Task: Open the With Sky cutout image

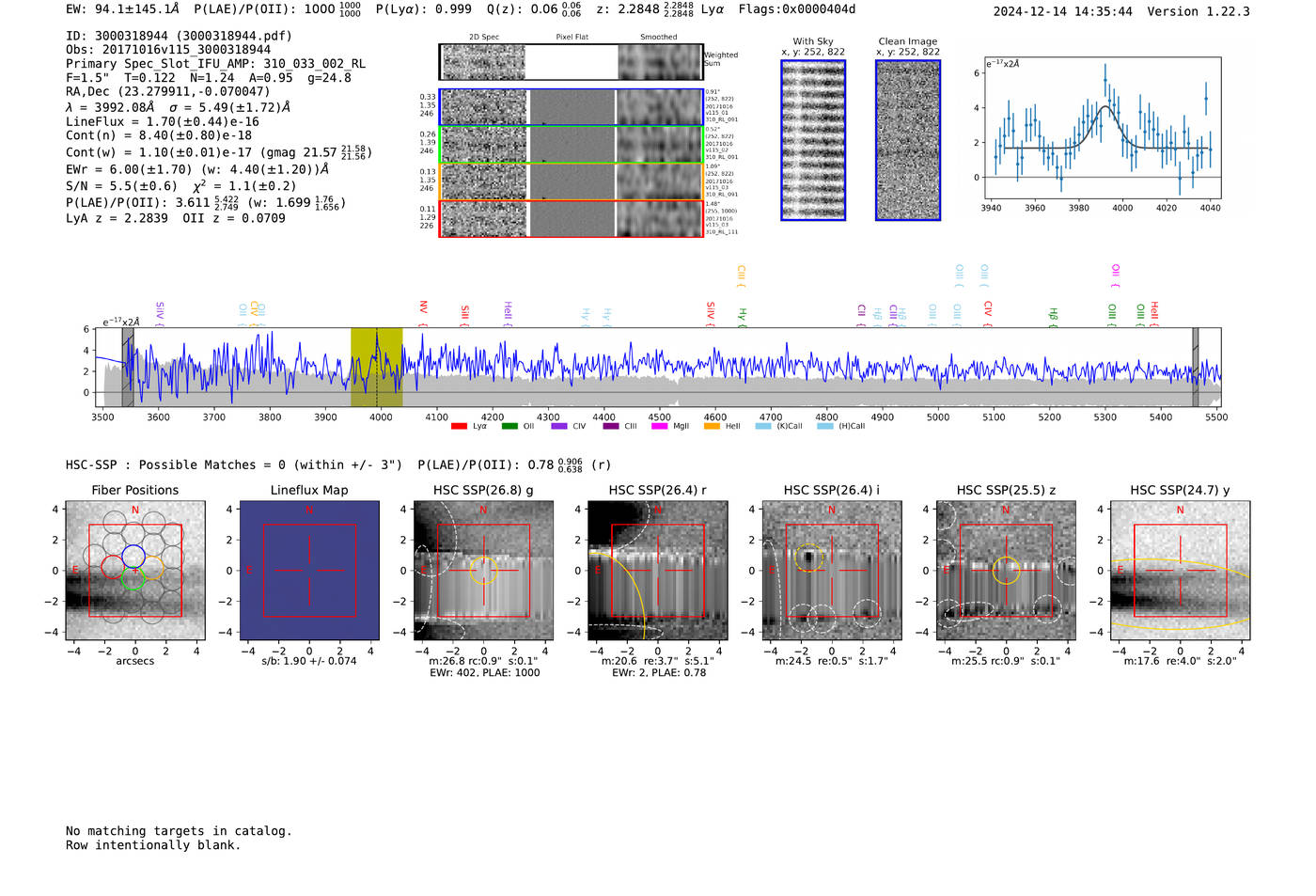Action: point(813,140)
